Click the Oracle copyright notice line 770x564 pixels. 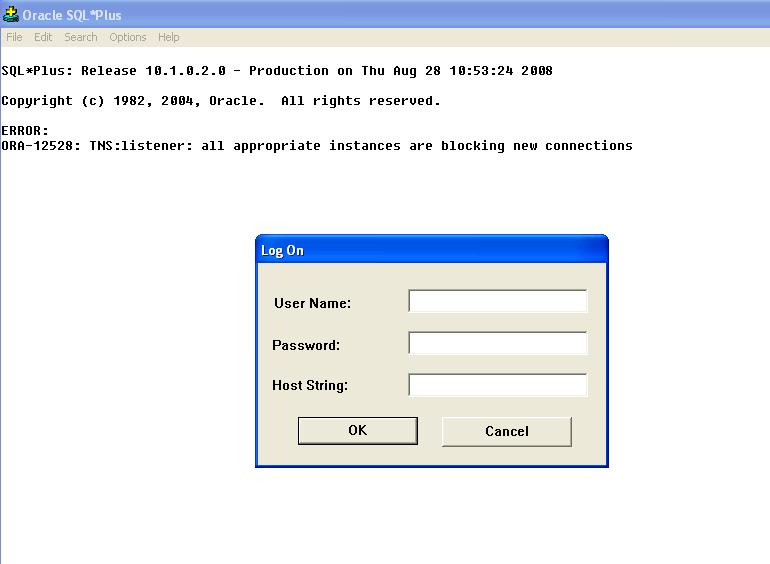220,101
